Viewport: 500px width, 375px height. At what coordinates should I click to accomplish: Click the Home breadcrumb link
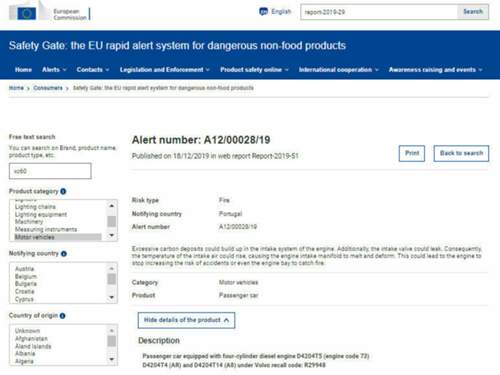(16, 88)
